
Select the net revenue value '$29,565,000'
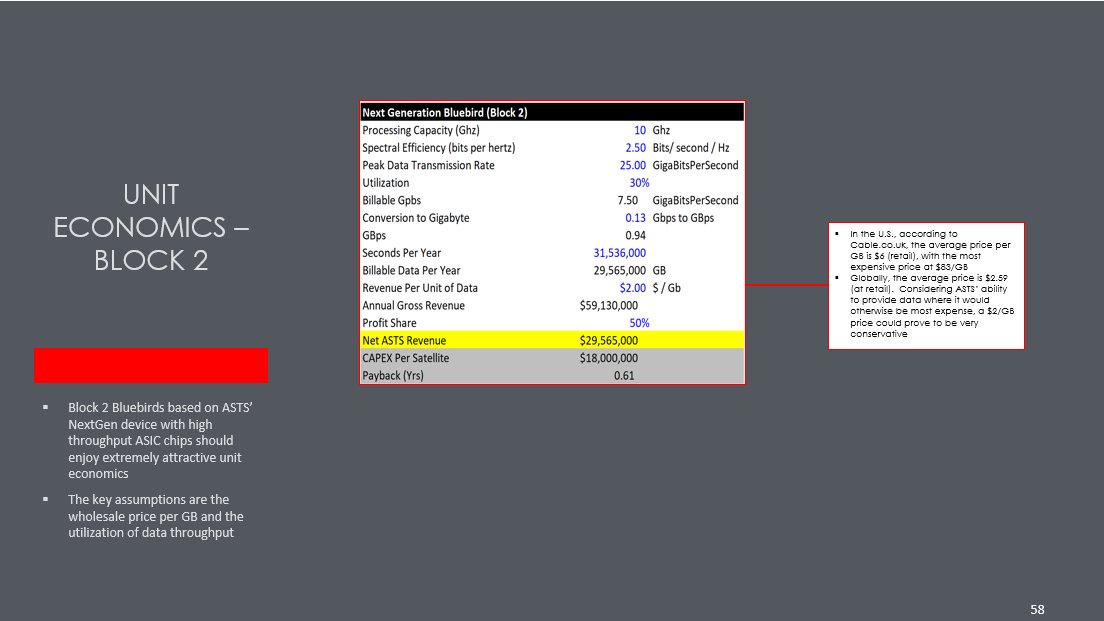tap(609, 341)
